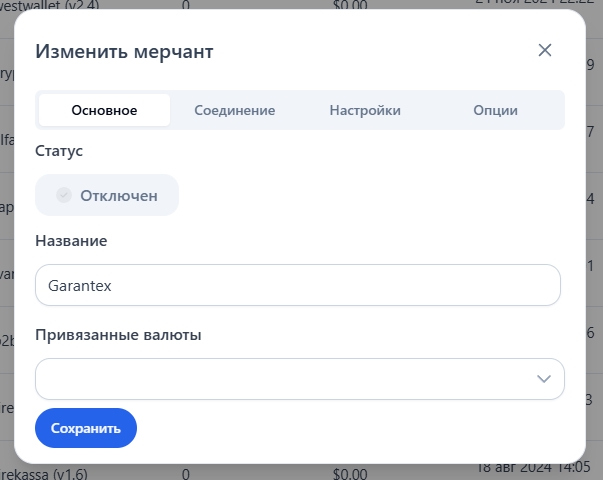Click the Привязанные валюты label

coord(118,335)
